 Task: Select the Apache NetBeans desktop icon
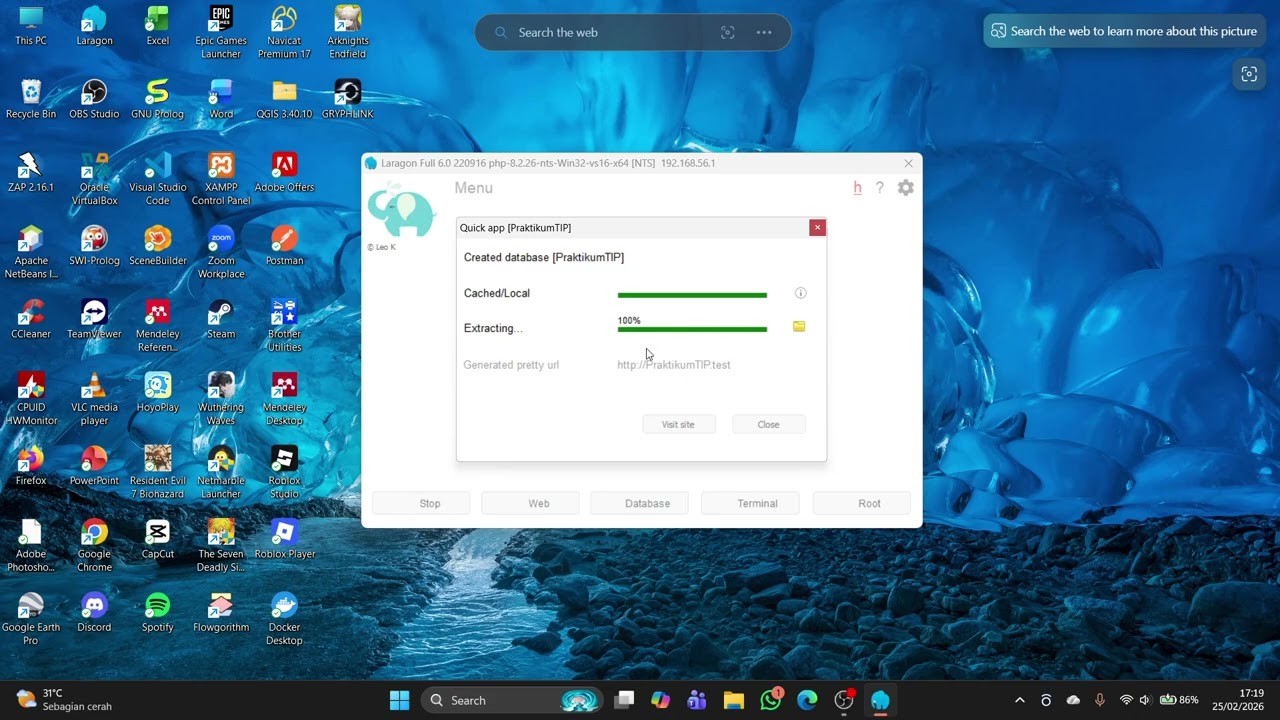pyautogui.click(x=31, y=252)
